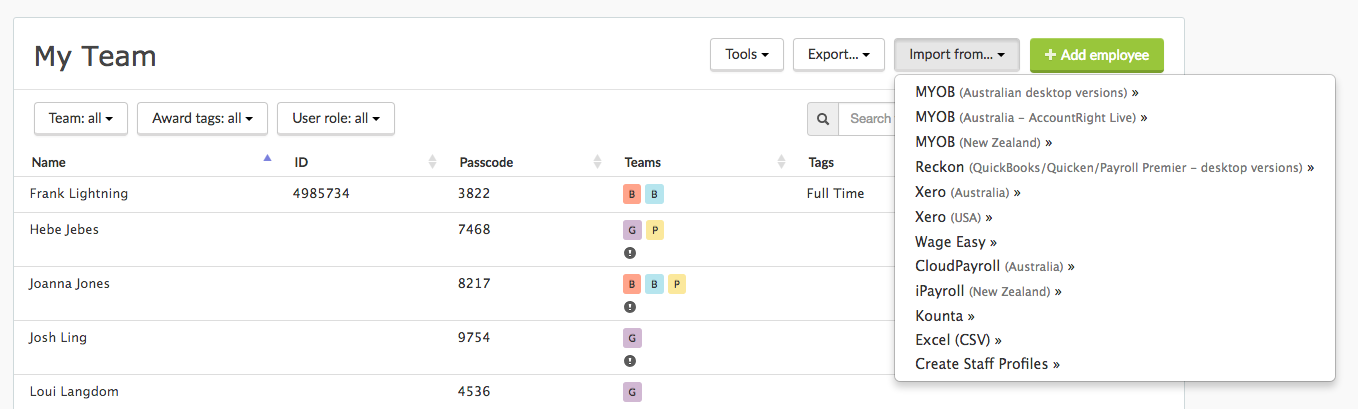Expand the User role: all dropdown
1358x409 pixels.
336,118
